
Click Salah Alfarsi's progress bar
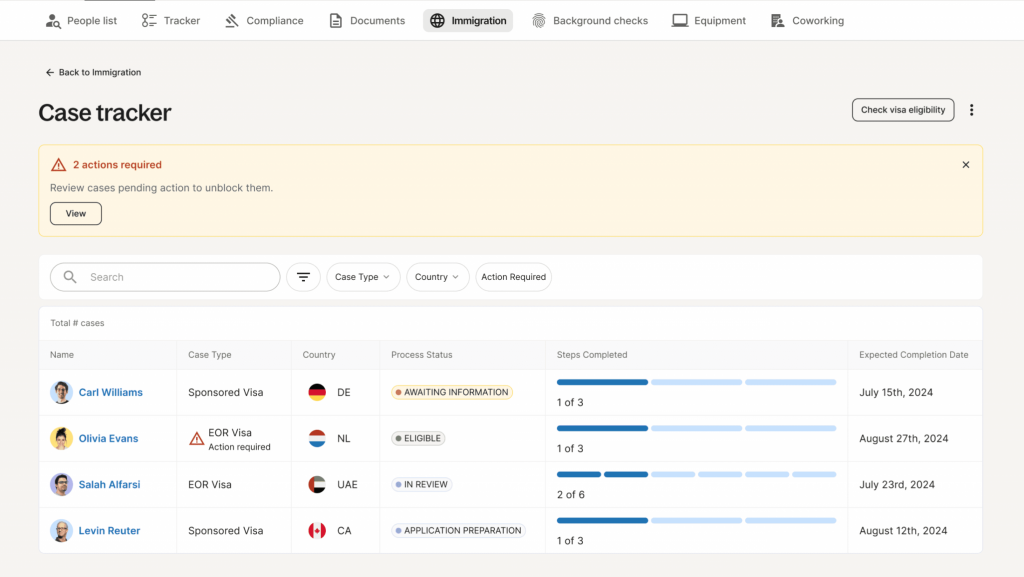(695, 474)
